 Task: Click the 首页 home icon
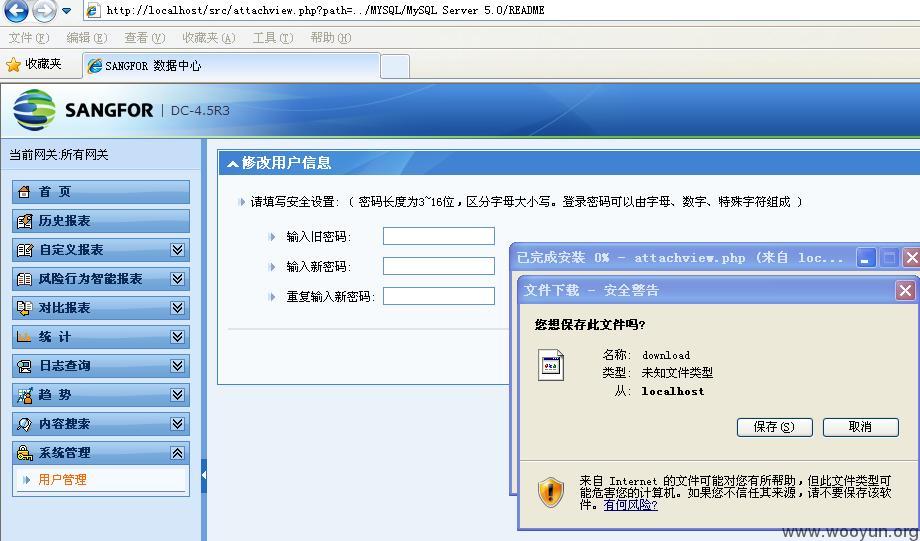(x=24, y=192)
